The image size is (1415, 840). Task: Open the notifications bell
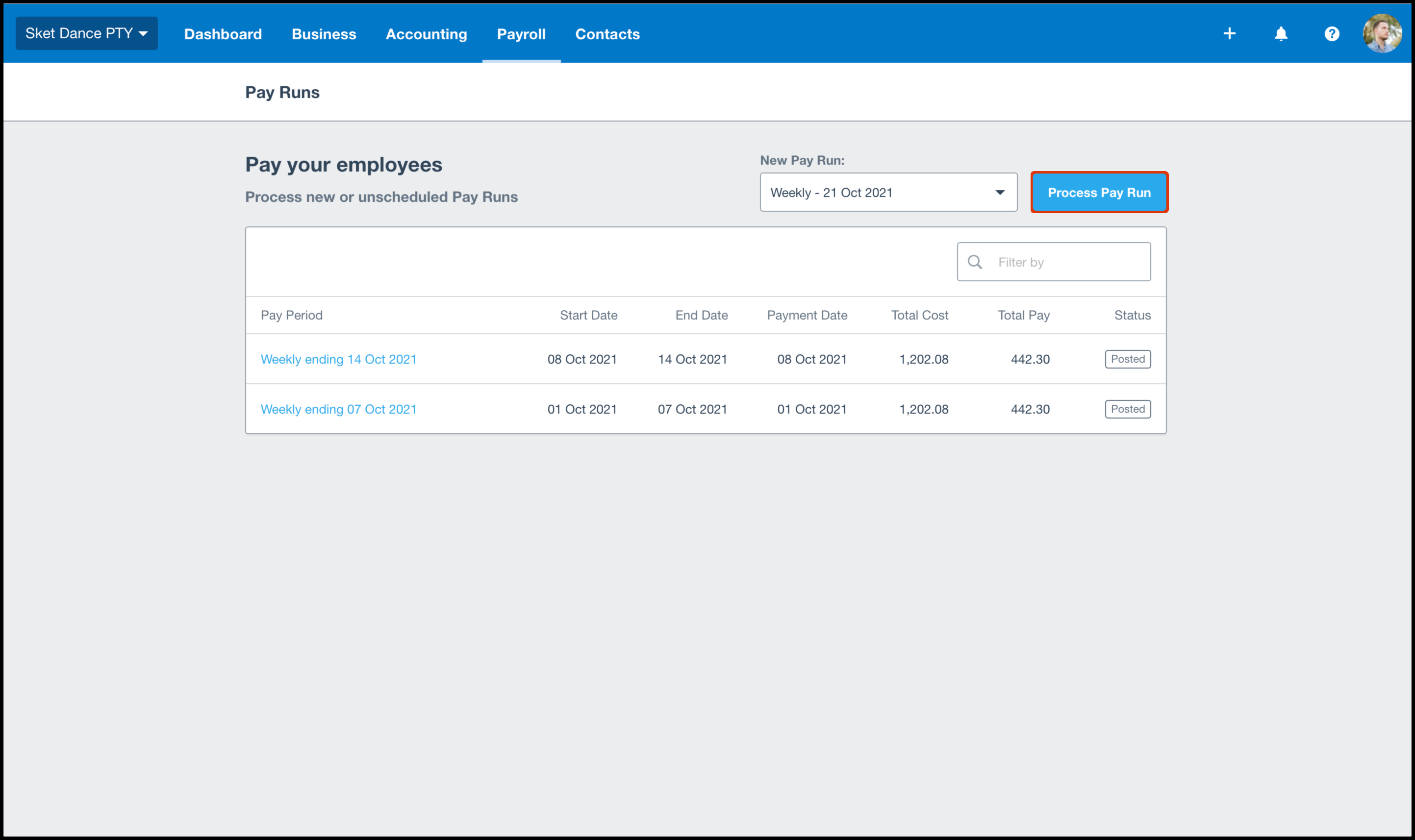[1280, 34]
